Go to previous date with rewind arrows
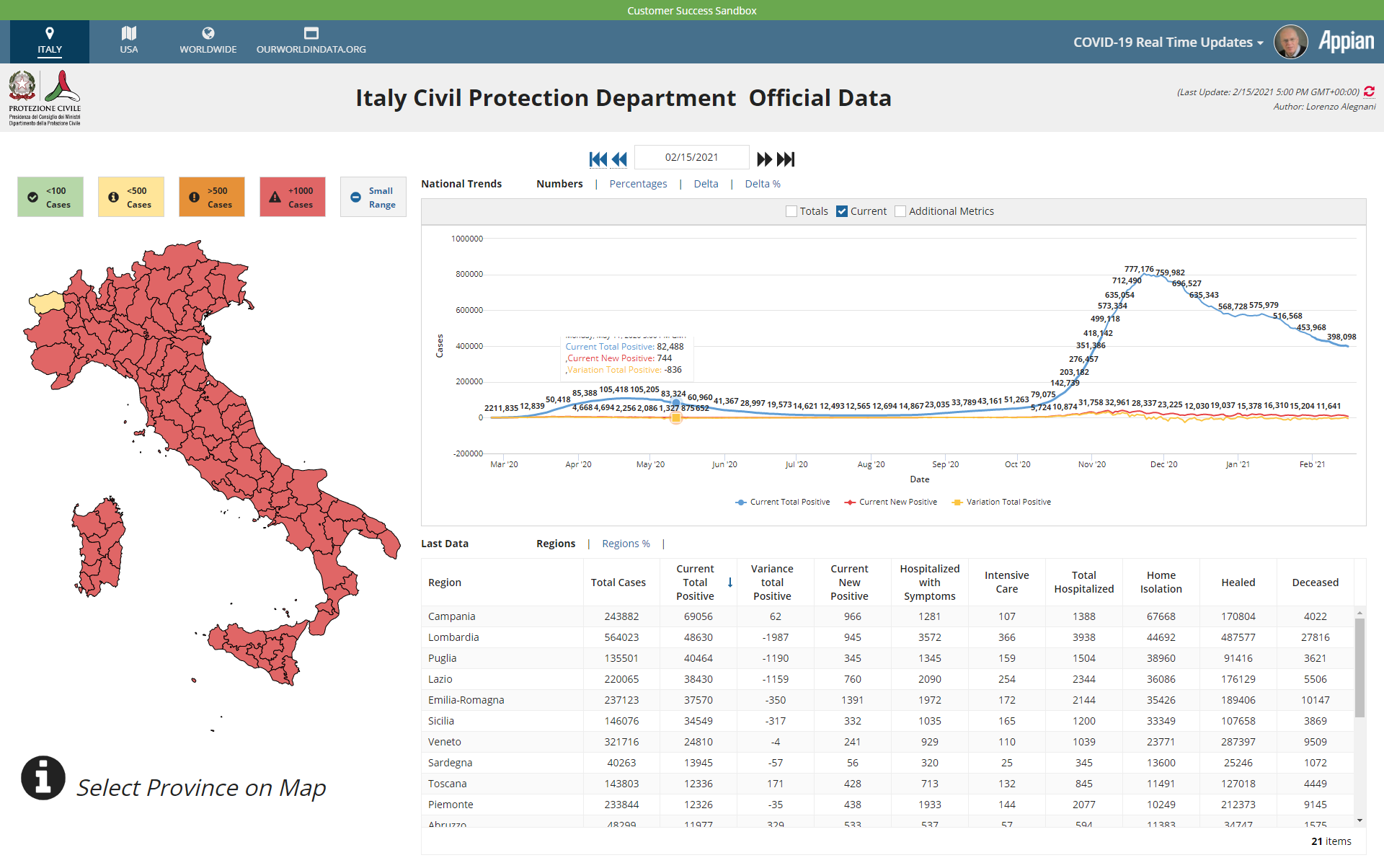1384x868 pixels. pos(619,159)
